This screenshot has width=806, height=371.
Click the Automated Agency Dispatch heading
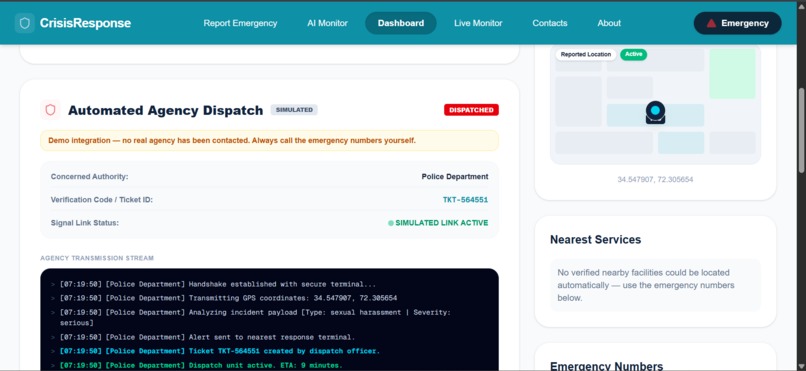[x=166, y=110]
